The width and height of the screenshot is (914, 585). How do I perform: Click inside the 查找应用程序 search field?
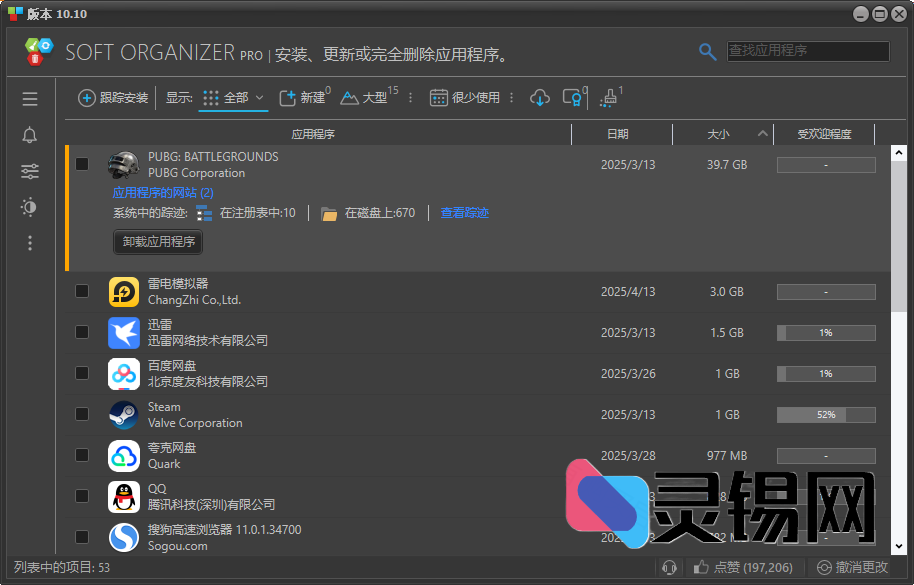pyautogui.click(x=805, y=50)
